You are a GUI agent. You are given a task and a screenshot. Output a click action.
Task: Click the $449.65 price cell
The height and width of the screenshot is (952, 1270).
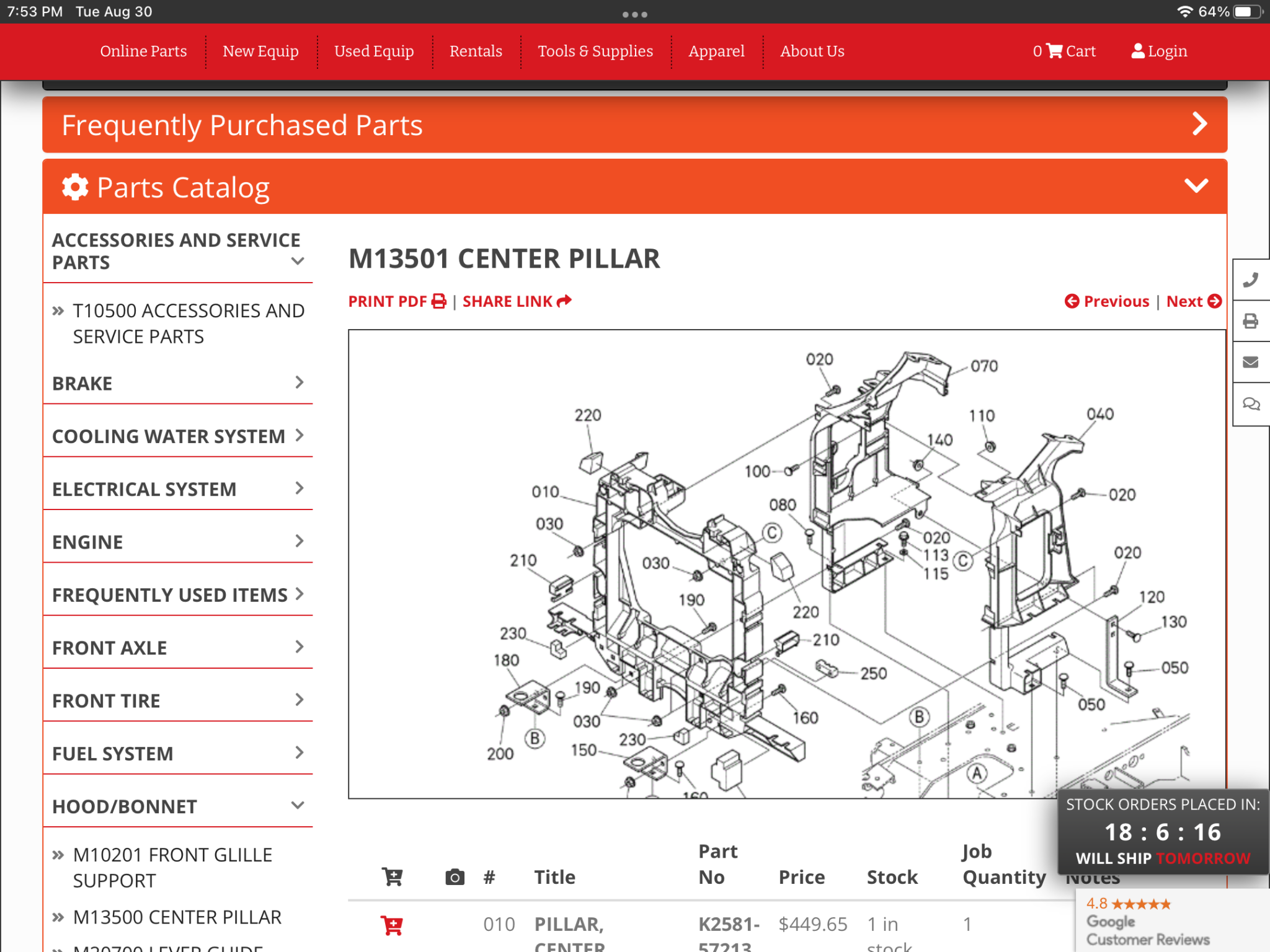coord(812,924)
